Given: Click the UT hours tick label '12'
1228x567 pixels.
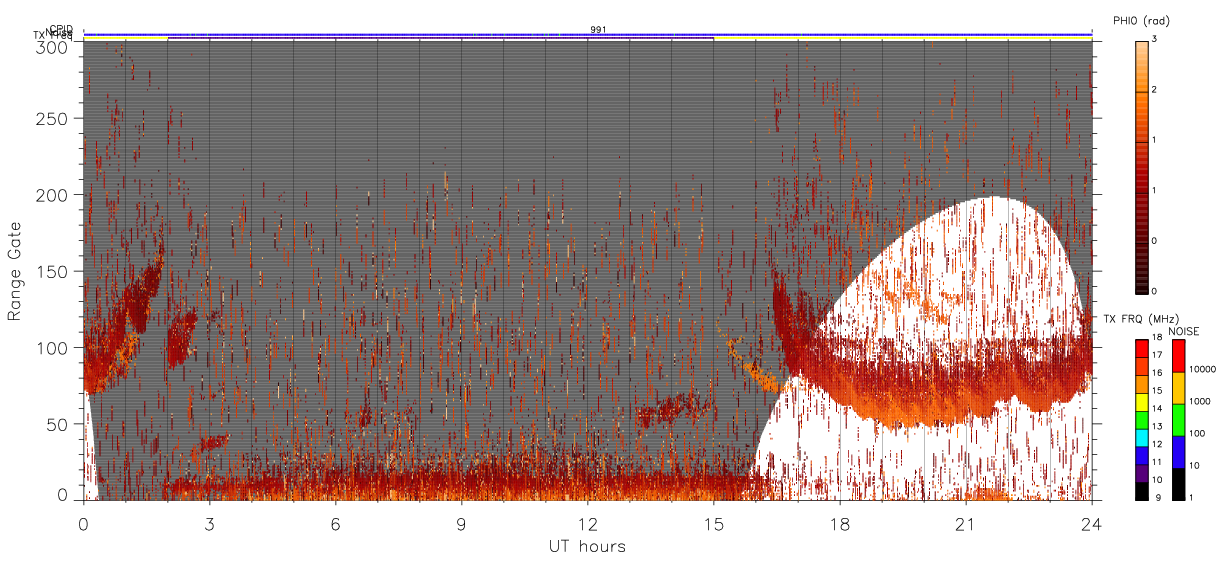Looking at the screenshot, I should (x=588, y=523).
